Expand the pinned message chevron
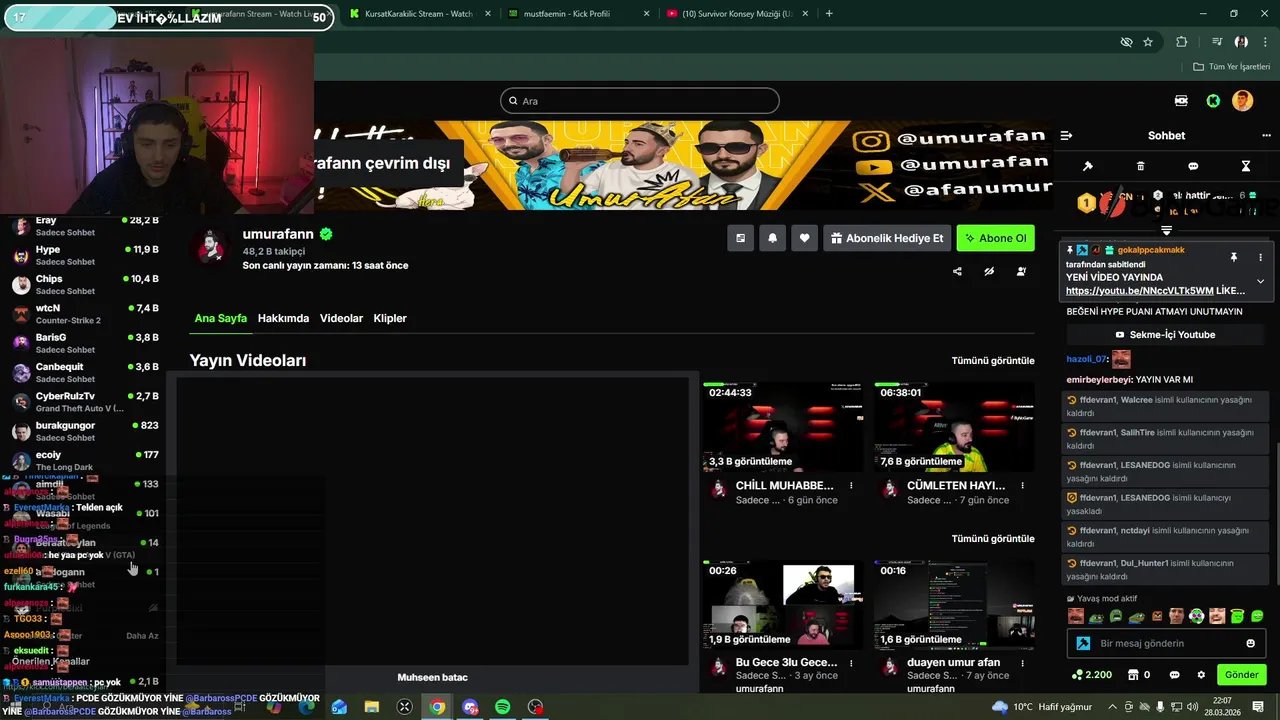The image size is (1280, 720). pos(1260,282)
